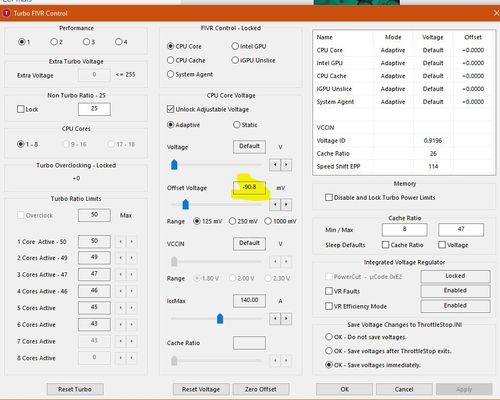Viewport: 500px width, 400px height.
Task: Increase 5 Cores Active ratio
Action: pos(132,308)
